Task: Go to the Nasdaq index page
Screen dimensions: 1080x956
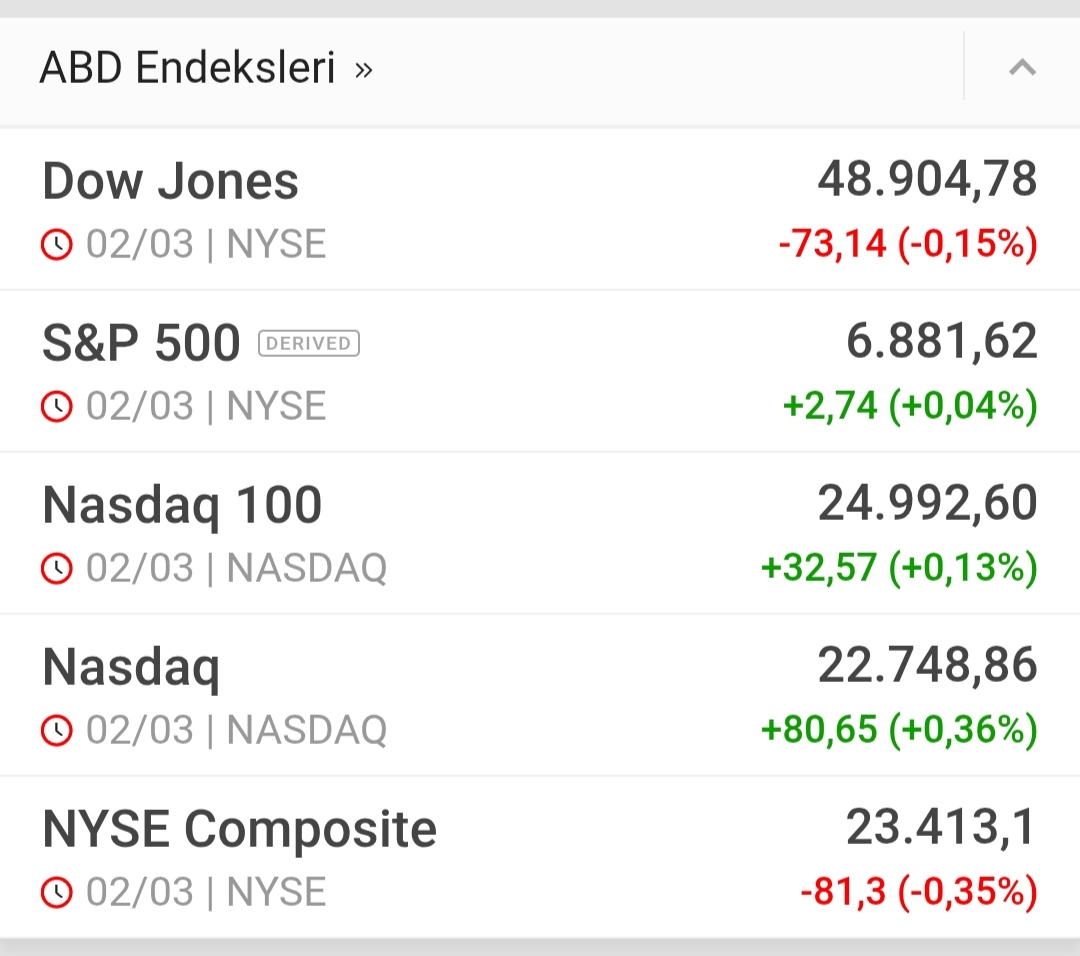Action: [x=131, y=667]
